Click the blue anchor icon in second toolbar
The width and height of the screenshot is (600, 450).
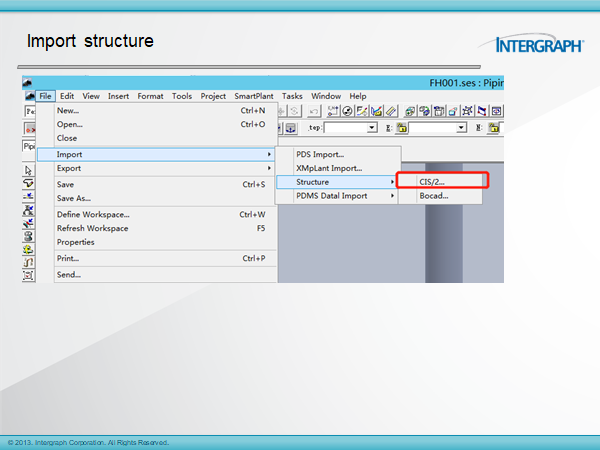(x=291, y=128)
